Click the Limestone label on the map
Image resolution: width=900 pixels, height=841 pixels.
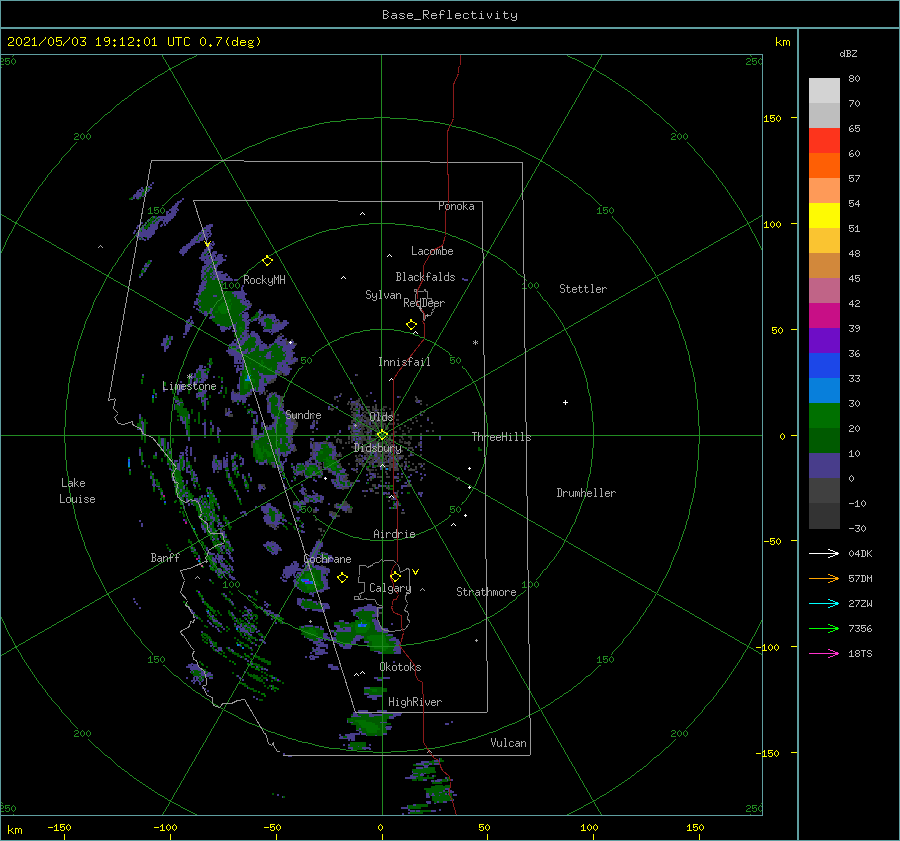(189, 386)
